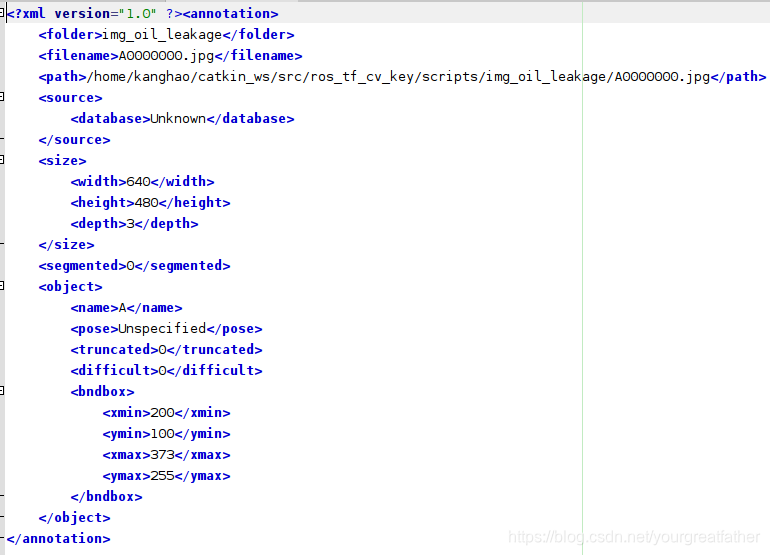Collapse the <size> block fold marker
770x555 pixels.
point(1,160)
